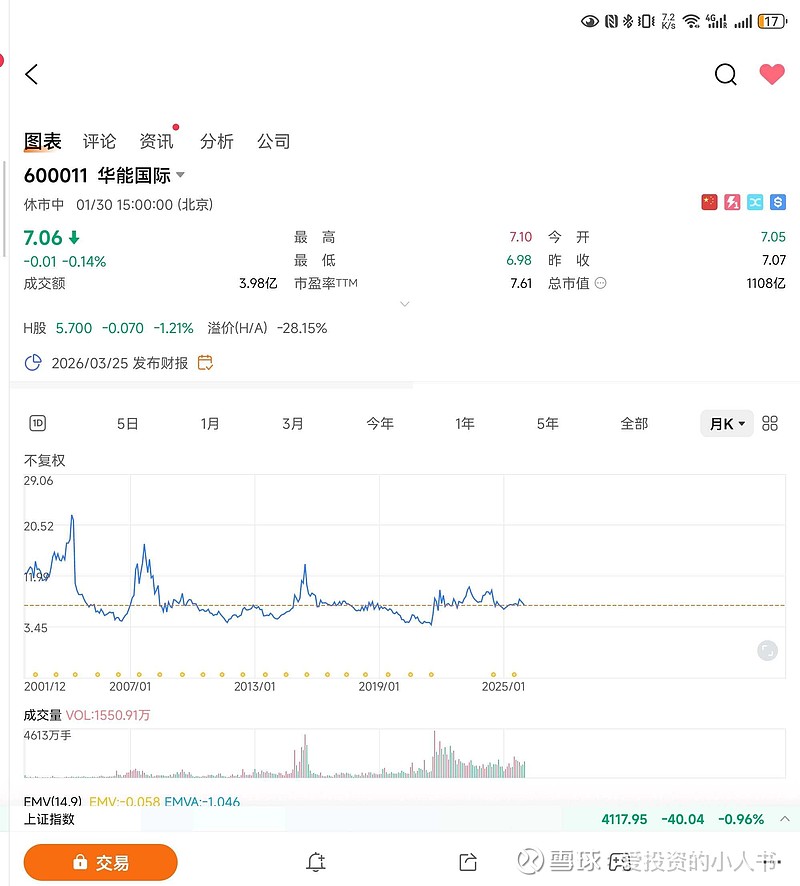The height and width of the screenshot is (886, 800).
Task: Add earnings date with the calendar icon
Action: pyautogui.click(x=205, y=362)
